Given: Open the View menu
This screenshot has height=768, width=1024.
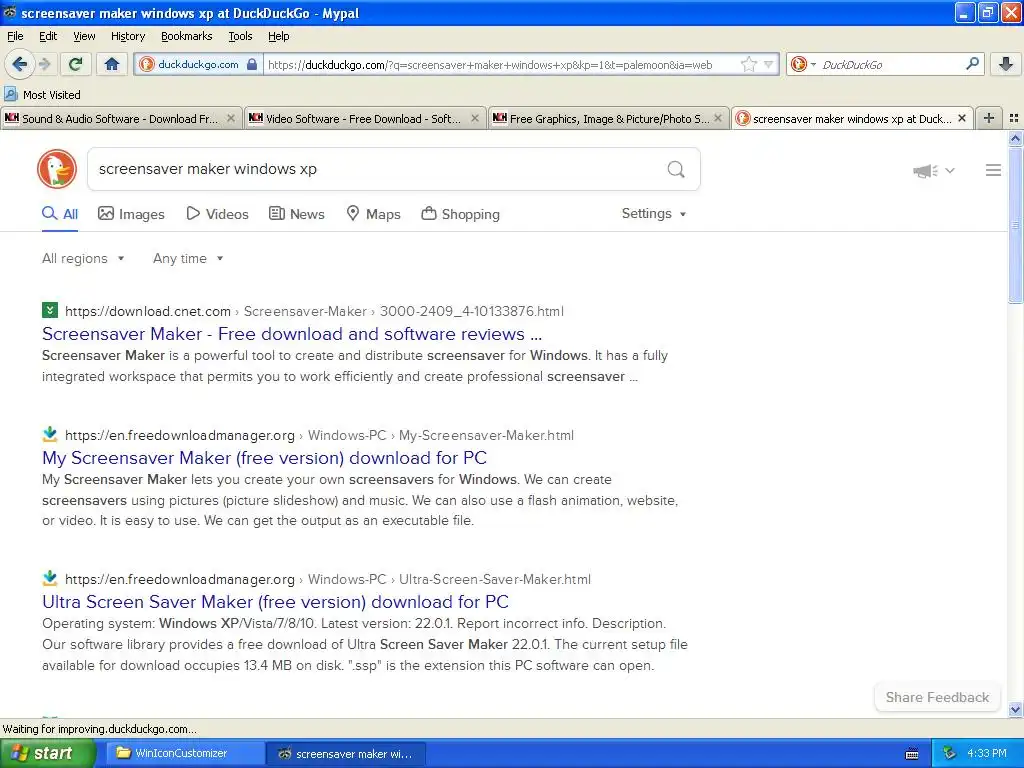Looking at the screenshot, I should [84, 36].
